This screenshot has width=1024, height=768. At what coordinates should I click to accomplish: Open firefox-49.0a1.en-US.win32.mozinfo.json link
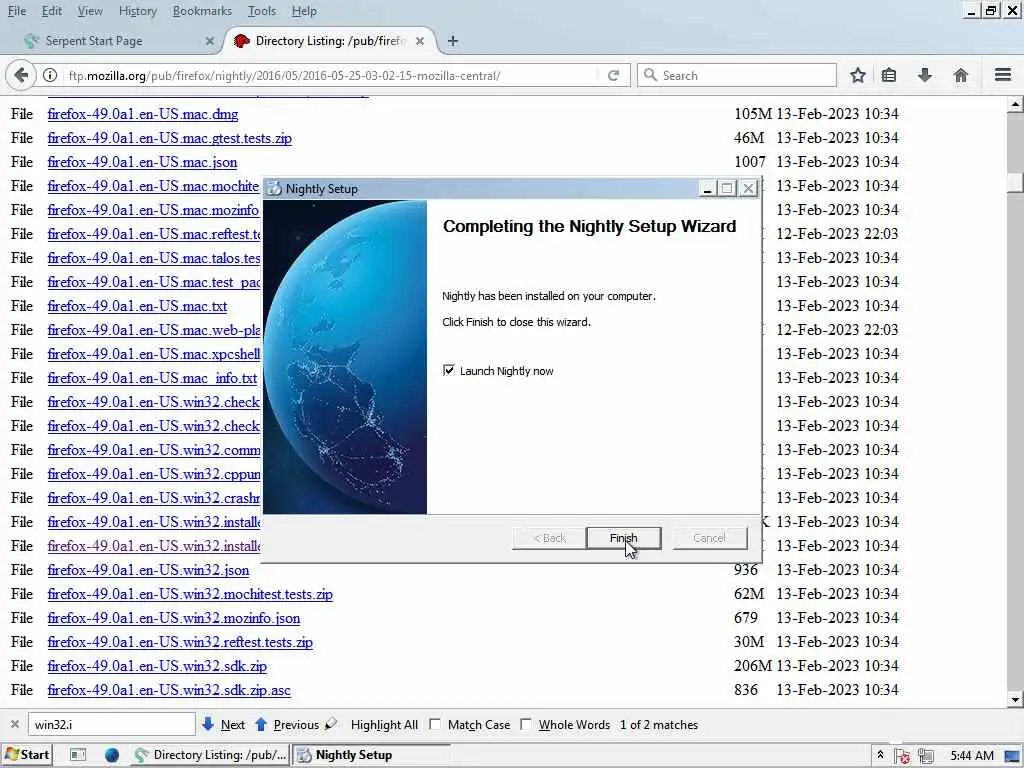(174, 618)
